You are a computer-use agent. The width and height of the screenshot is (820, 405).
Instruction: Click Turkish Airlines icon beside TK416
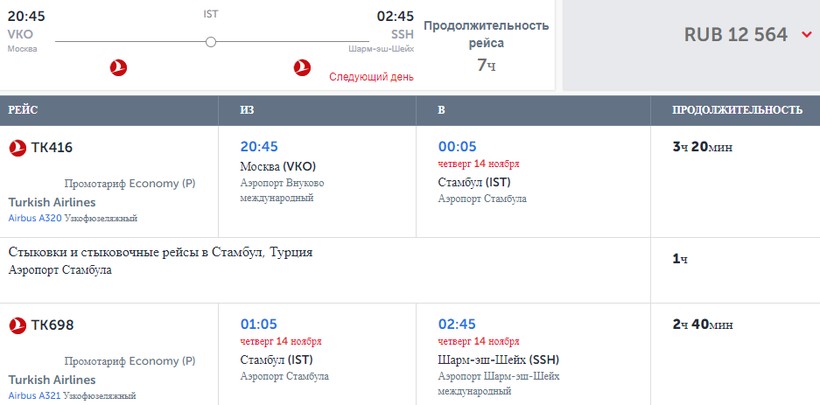pyautogui.click(x=17, y=148)
